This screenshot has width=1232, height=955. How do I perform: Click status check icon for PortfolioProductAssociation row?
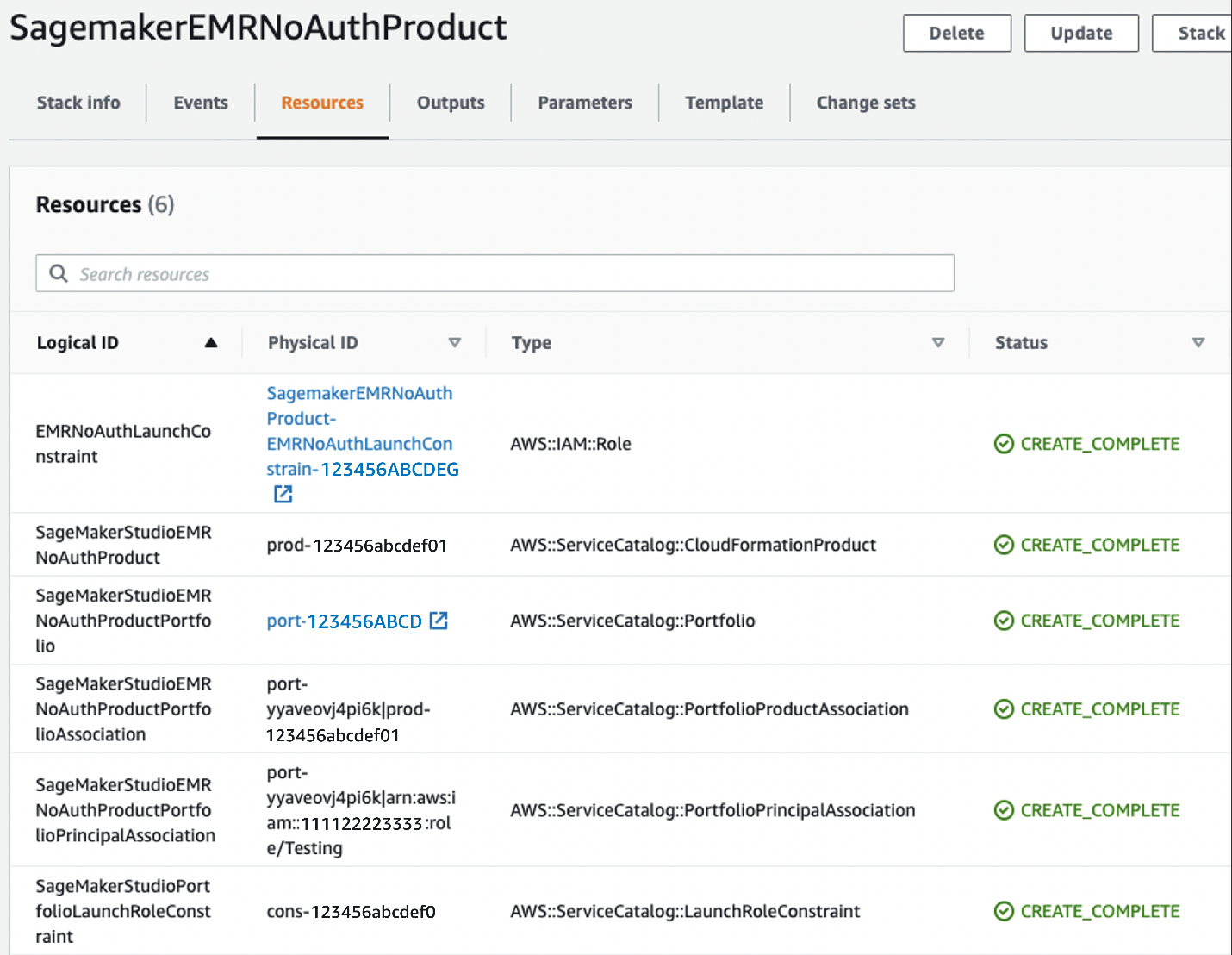(x=1004, y=709)
